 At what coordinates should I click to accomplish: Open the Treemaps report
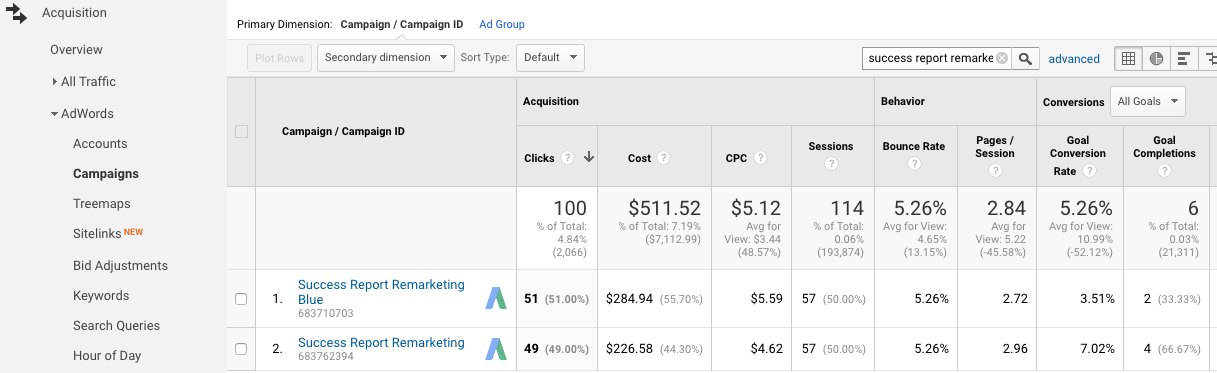tap(102, 204)
